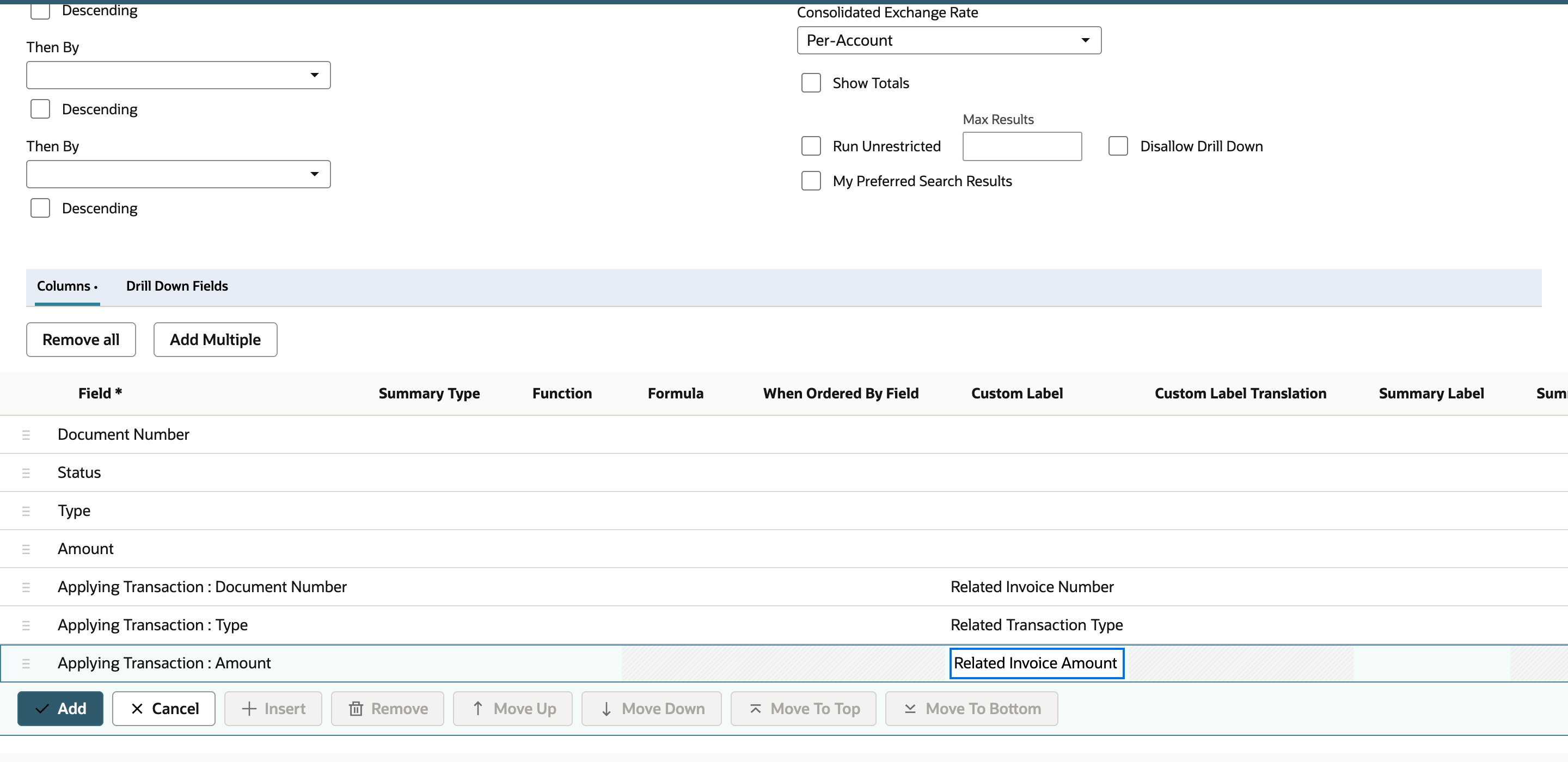Enable Run Unrestricted checkbox
1568x762 pixels.
point(811,146)
